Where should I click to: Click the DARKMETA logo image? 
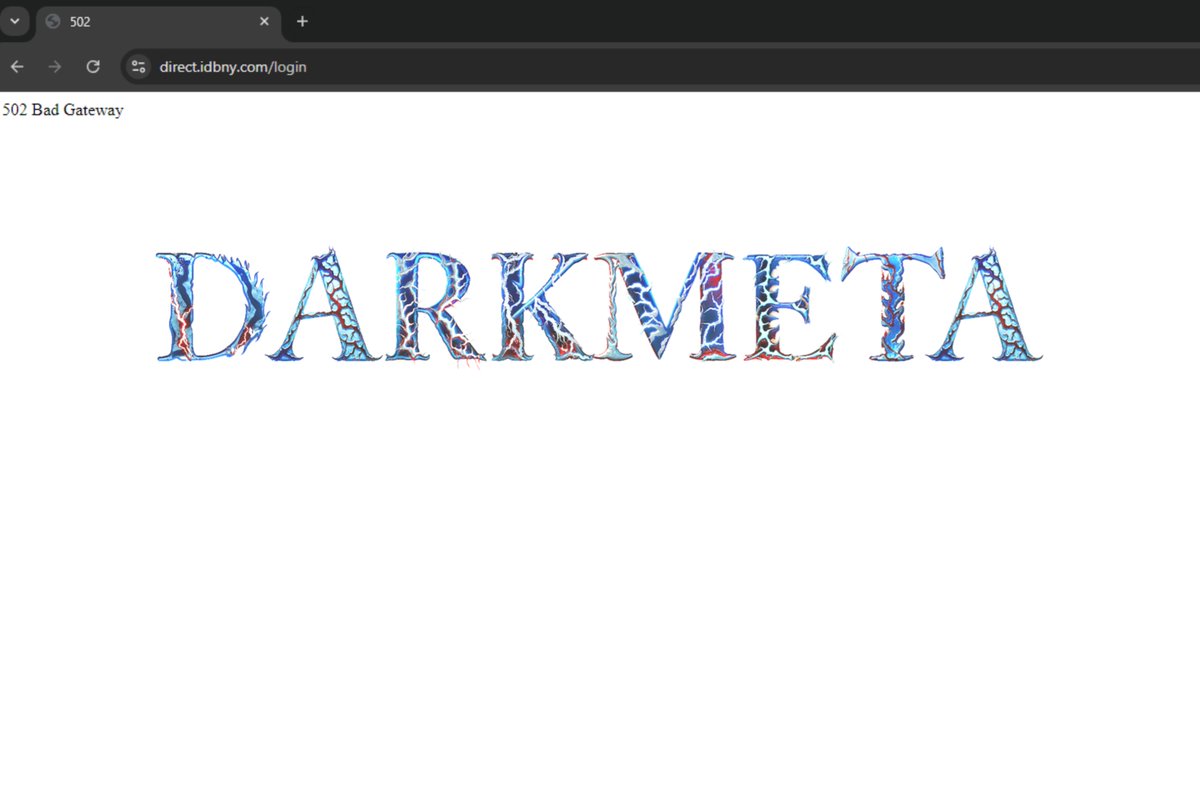[x=600, y=306]
